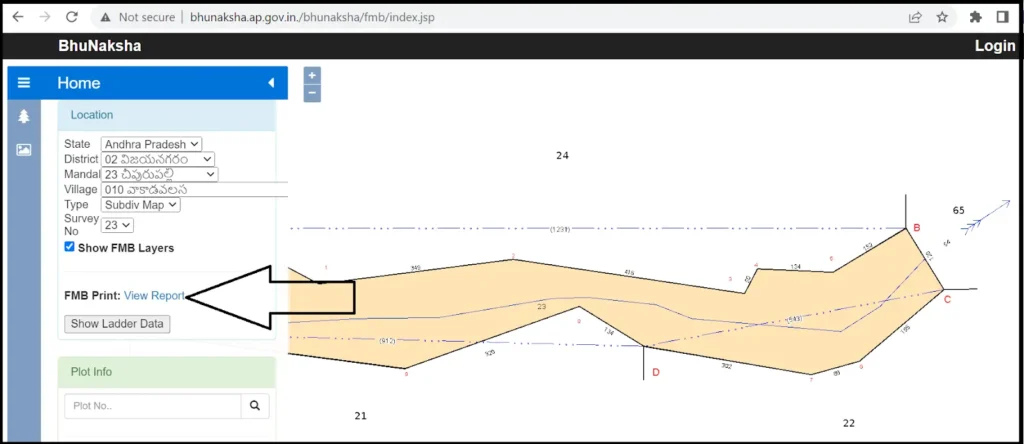The height and width of the screenshot is (444, 1024).
Task: Toggle the browser side panel icon
Action: (x=1002, y=18)
